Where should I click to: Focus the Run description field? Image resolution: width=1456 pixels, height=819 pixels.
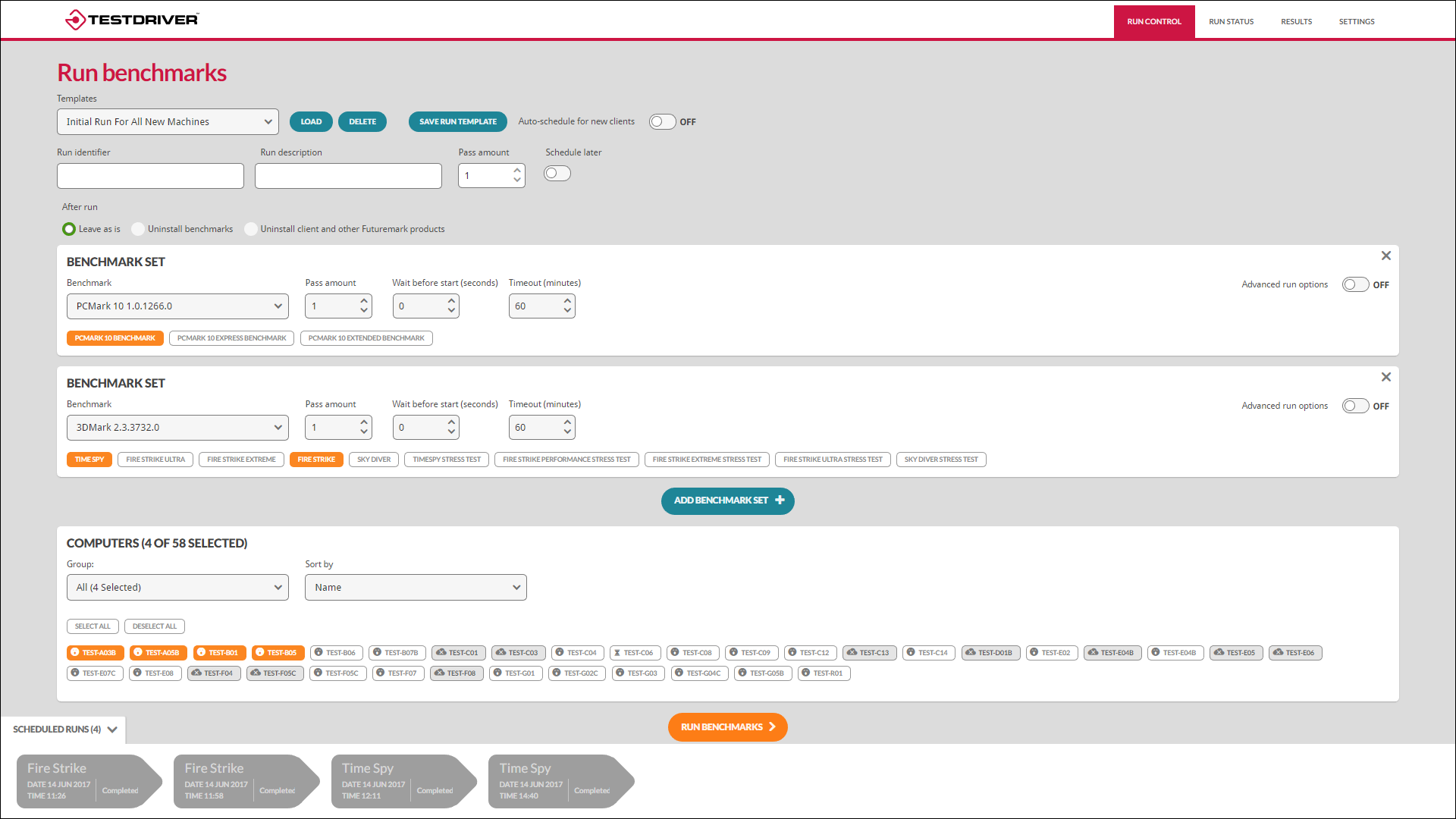348,176
